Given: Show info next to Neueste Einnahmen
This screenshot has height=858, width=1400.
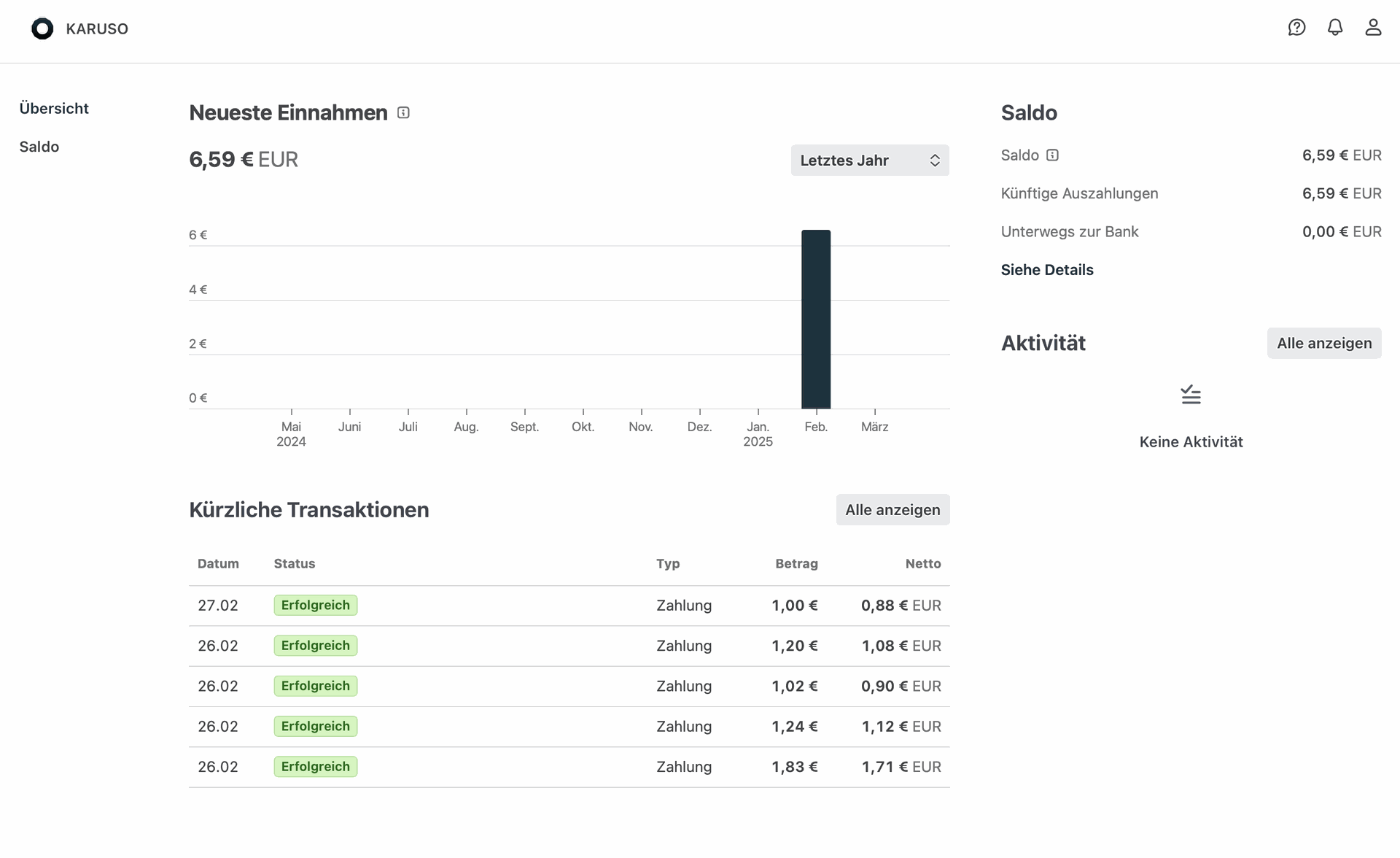Looking at the screenshot, I should (403, 112).
